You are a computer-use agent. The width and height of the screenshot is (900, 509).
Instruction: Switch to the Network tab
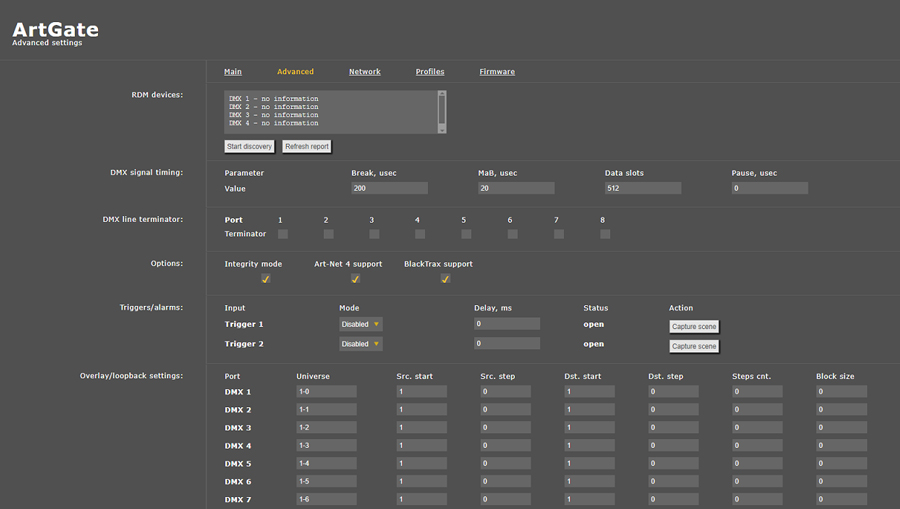(x=364, y=72)
